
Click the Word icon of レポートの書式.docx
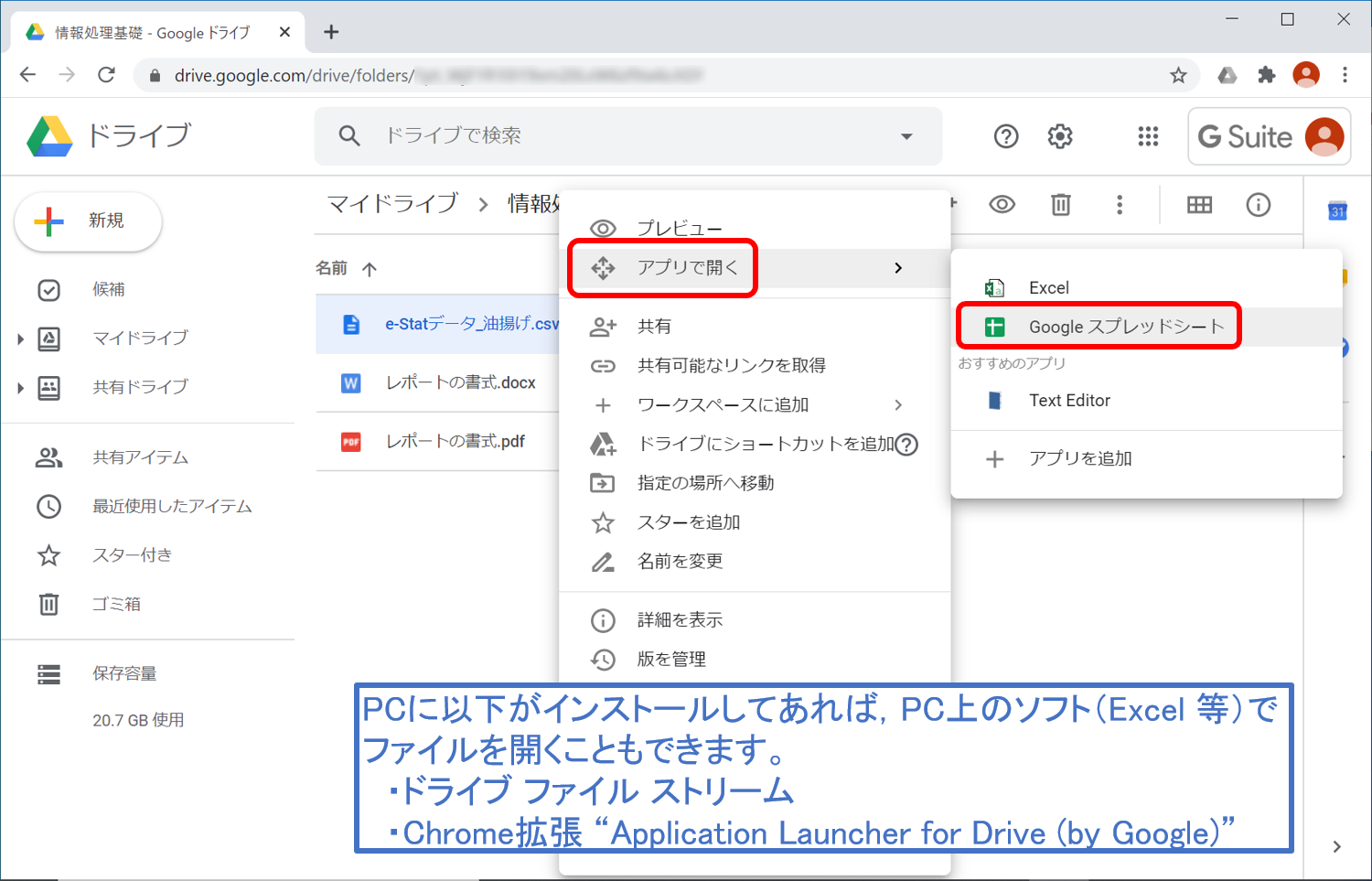pos(351,383)
